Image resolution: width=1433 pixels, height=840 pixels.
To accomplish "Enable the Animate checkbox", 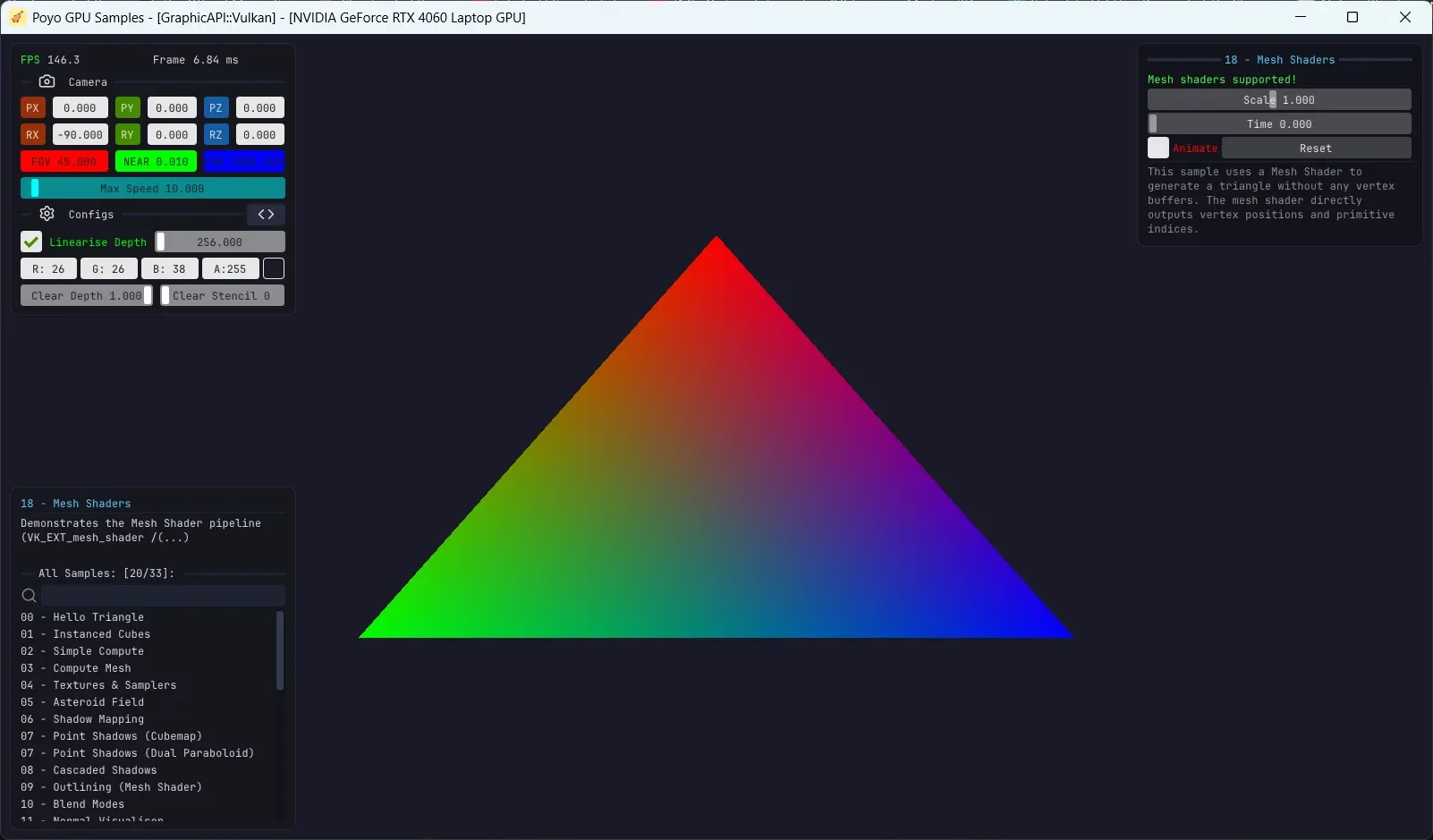I will [x=1157, y=148].
